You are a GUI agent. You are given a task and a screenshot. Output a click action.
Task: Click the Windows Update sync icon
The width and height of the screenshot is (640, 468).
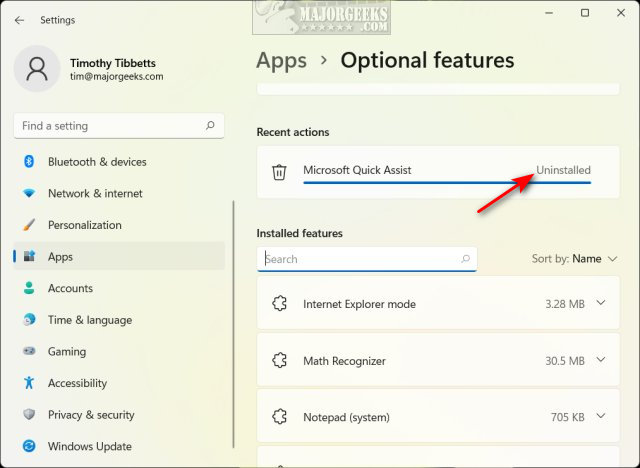tap(29, 446)
